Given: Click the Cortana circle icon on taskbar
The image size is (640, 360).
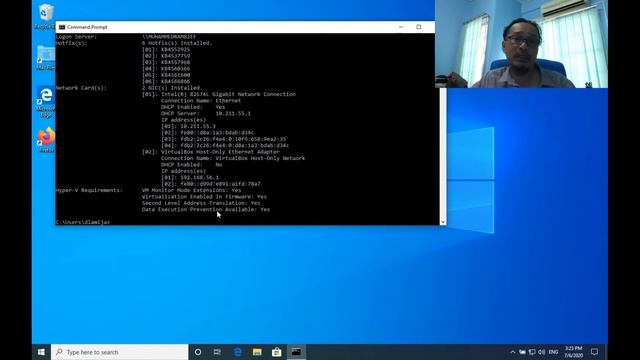Looking at the screenshot, I should [x=198, y=352].
